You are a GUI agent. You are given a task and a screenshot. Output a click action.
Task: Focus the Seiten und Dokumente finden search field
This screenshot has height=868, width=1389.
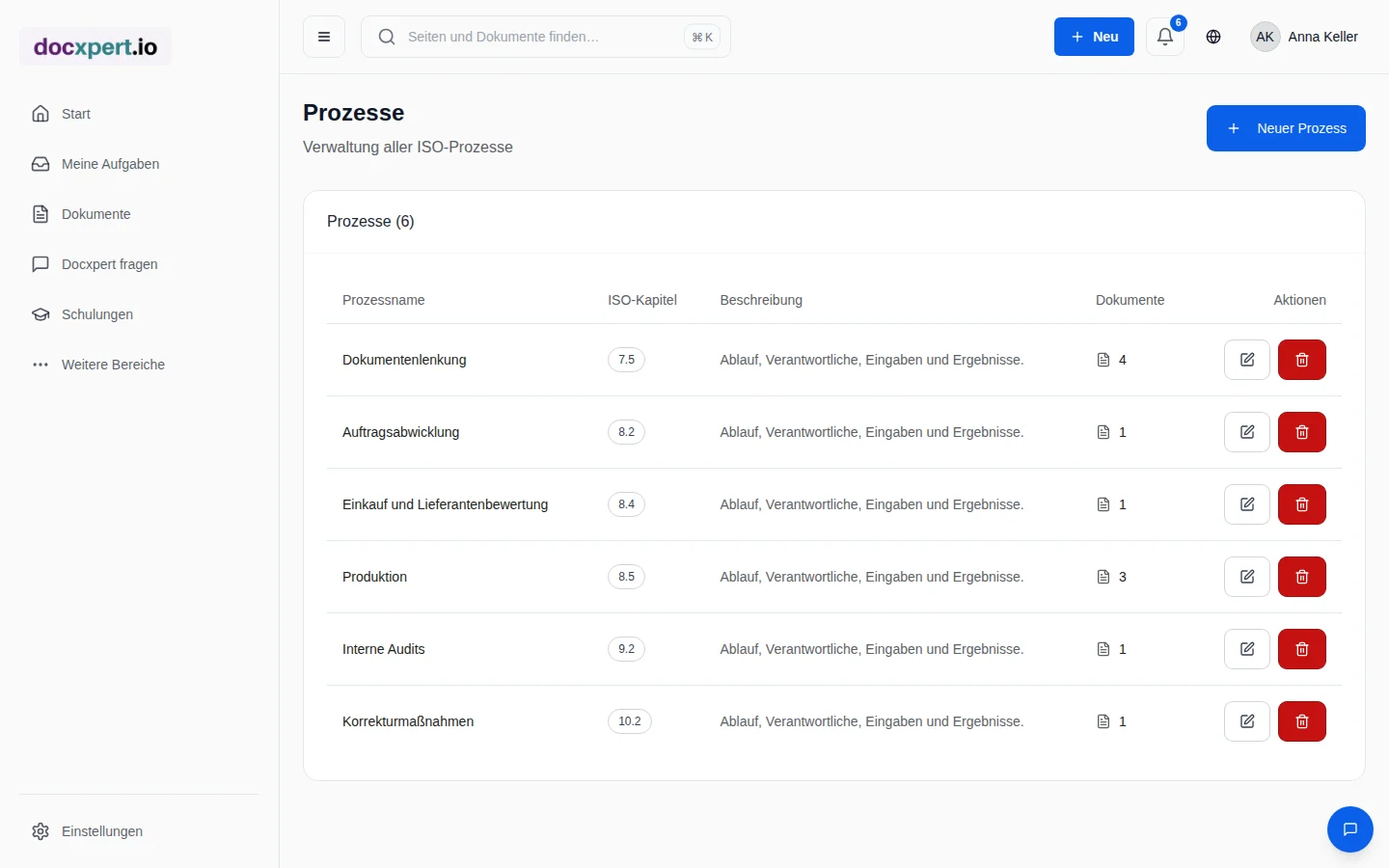click(x=546, y=37)
